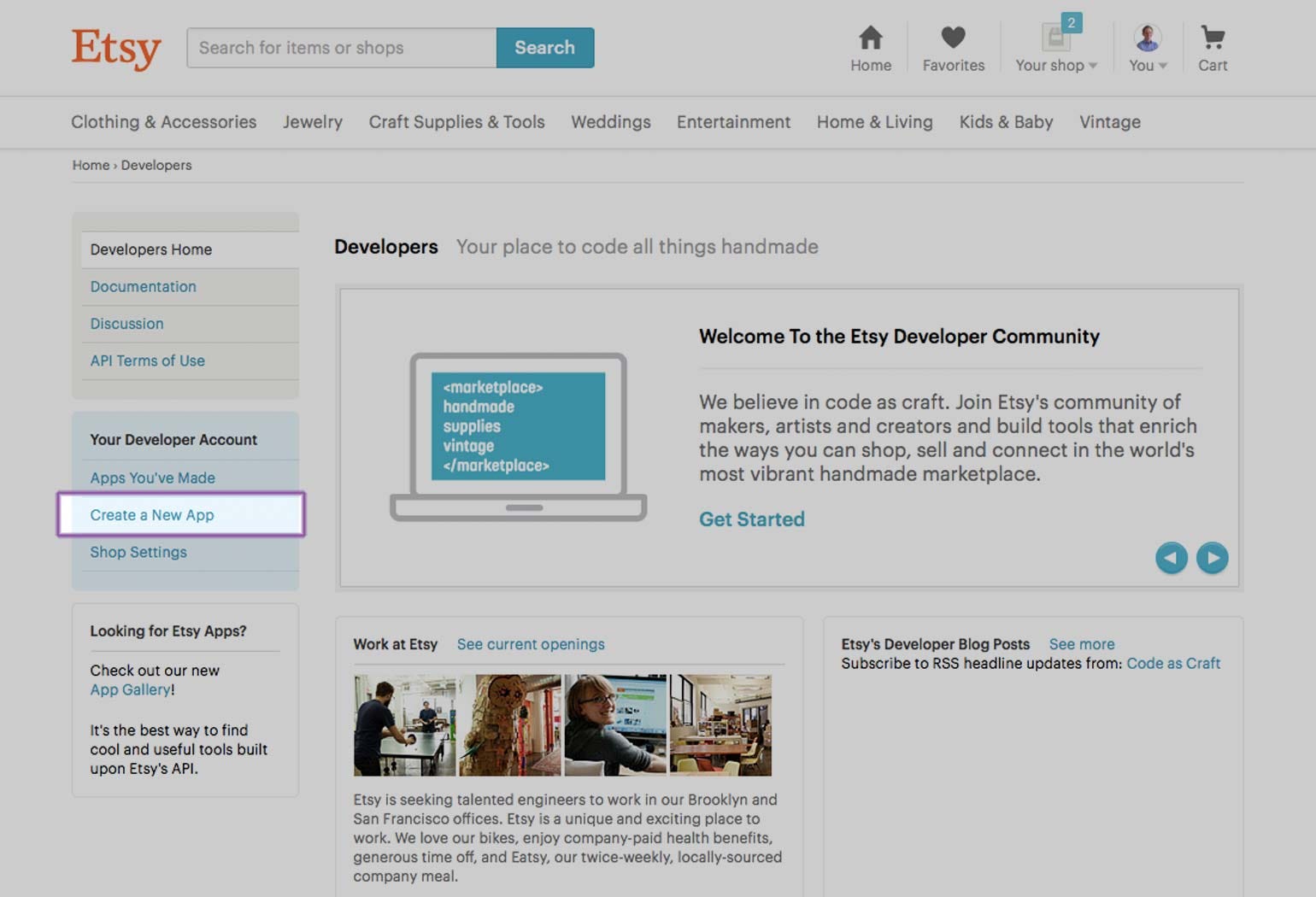Screen dimensions: 1316x897
Task: Open Vintage category
Action: pos(1109,122)
